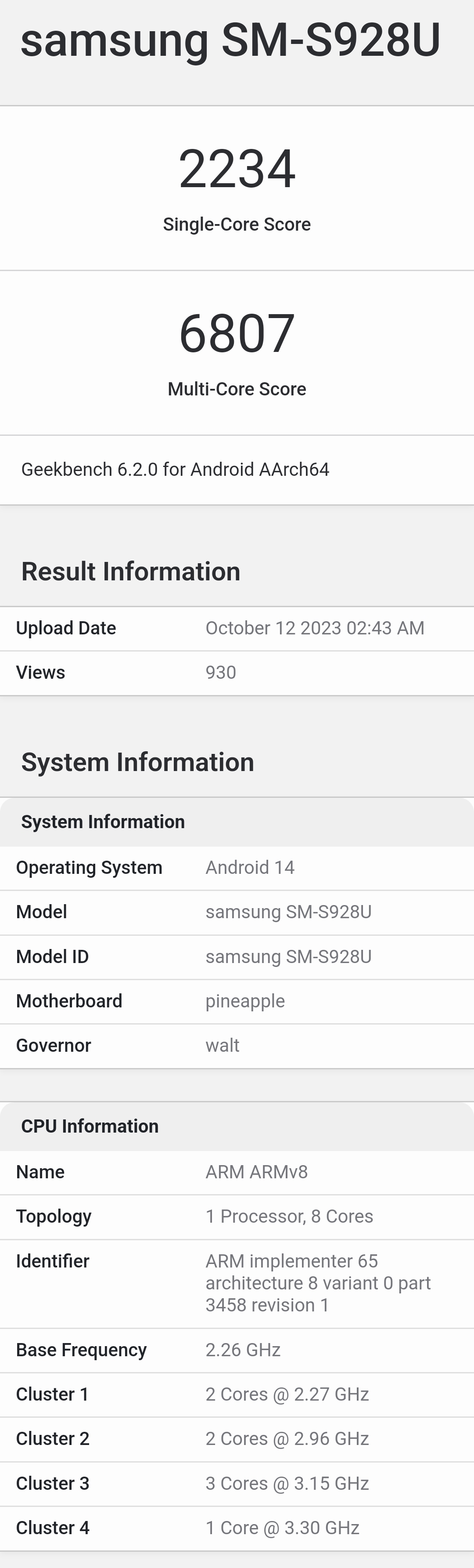The width and height of the screenshot is (474, 1568).
Task: Click the samsung SM-S928U page title
Action: click(x=230, y=40)
